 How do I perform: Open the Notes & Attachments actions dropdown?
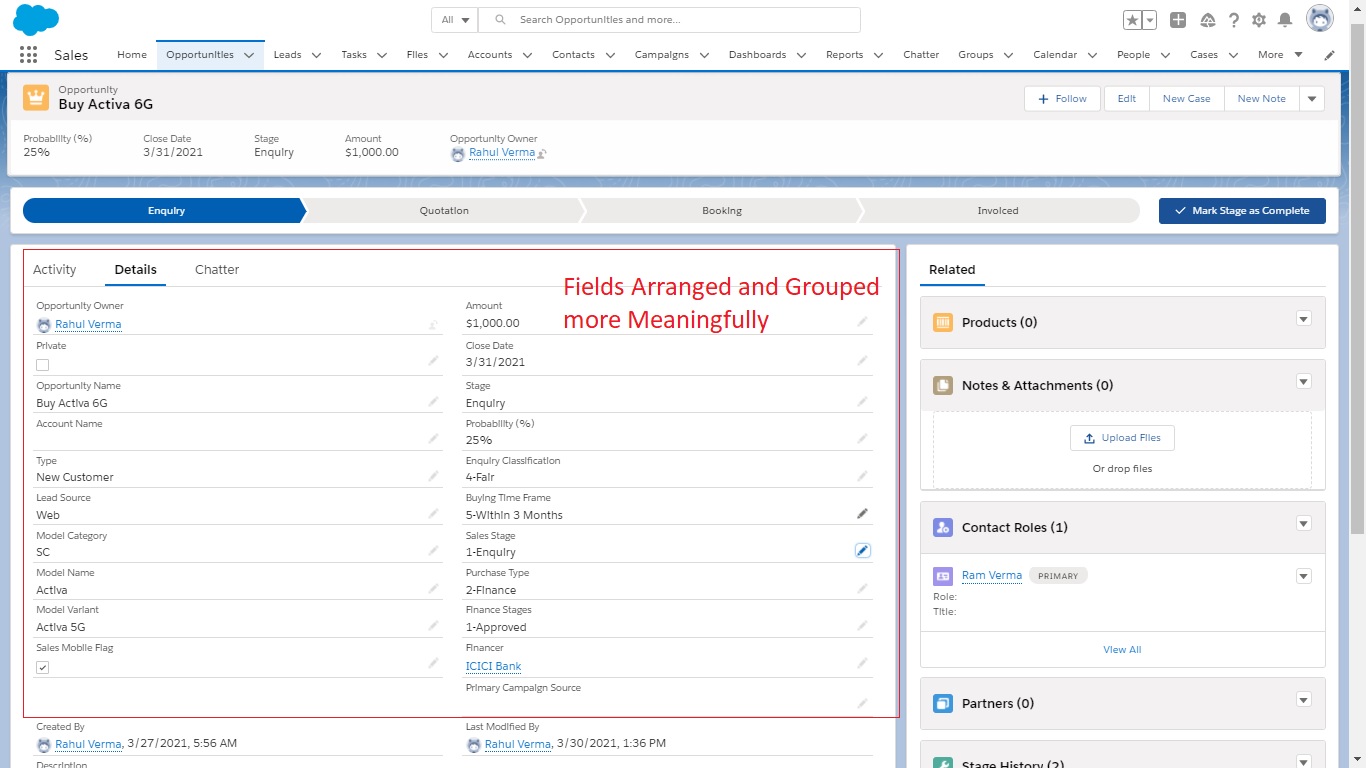click(x=1303, y=382)
